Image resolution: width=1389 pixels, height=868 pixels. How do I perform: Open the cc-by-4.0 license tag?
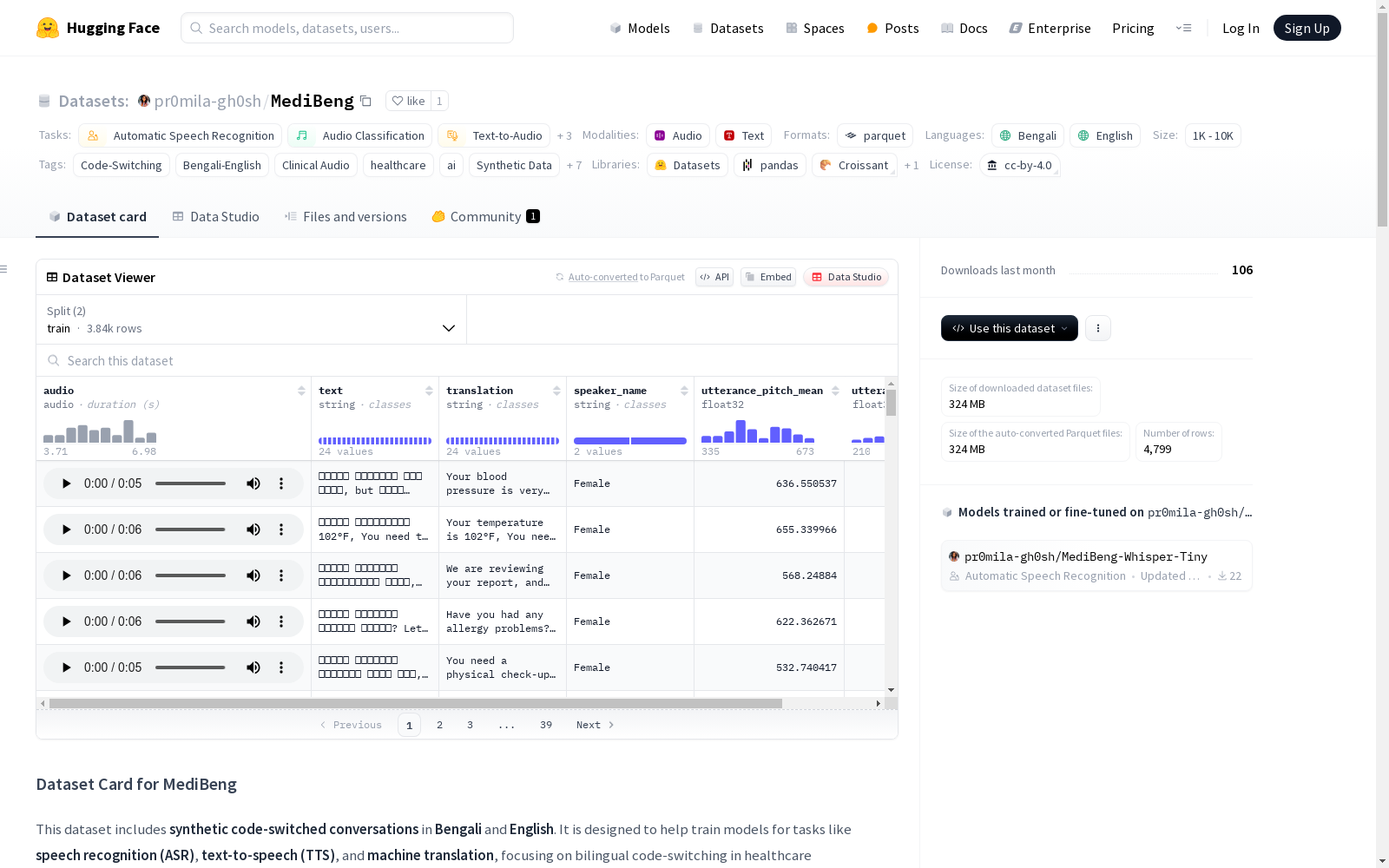coord(1020,165)
